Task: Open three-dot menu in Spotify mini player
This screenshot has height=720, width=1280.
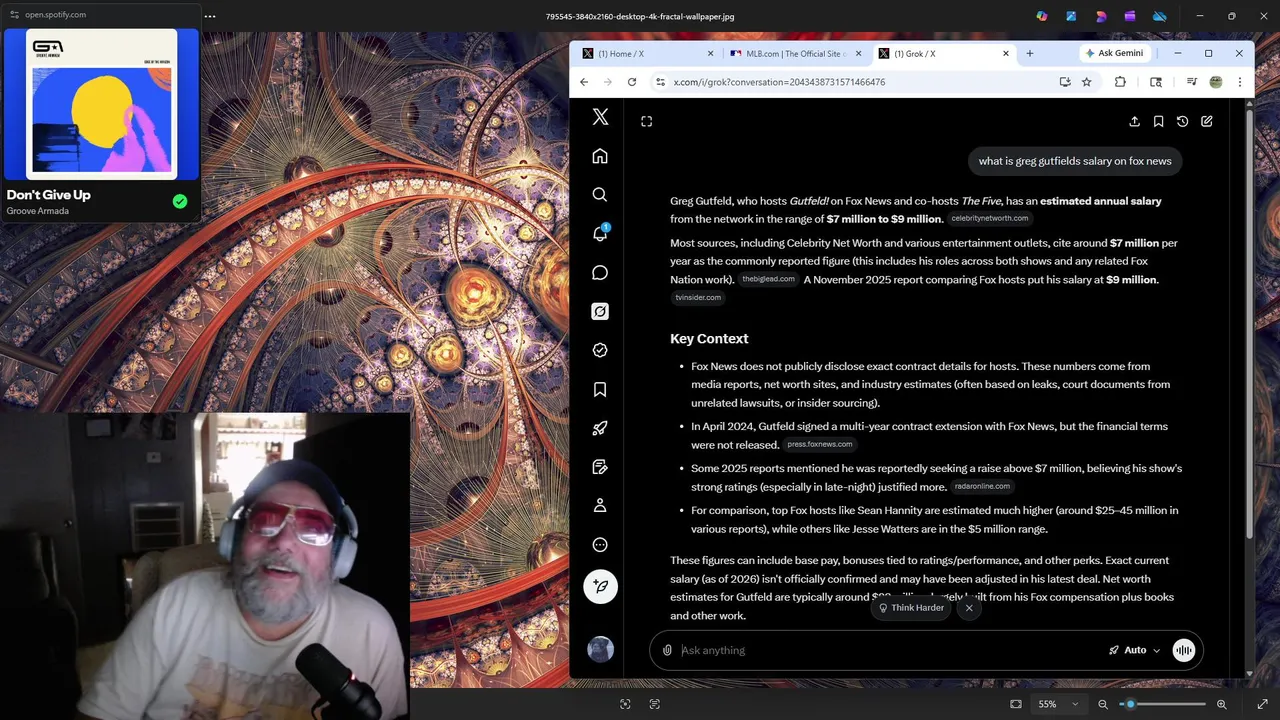Action: click(210, 15)
